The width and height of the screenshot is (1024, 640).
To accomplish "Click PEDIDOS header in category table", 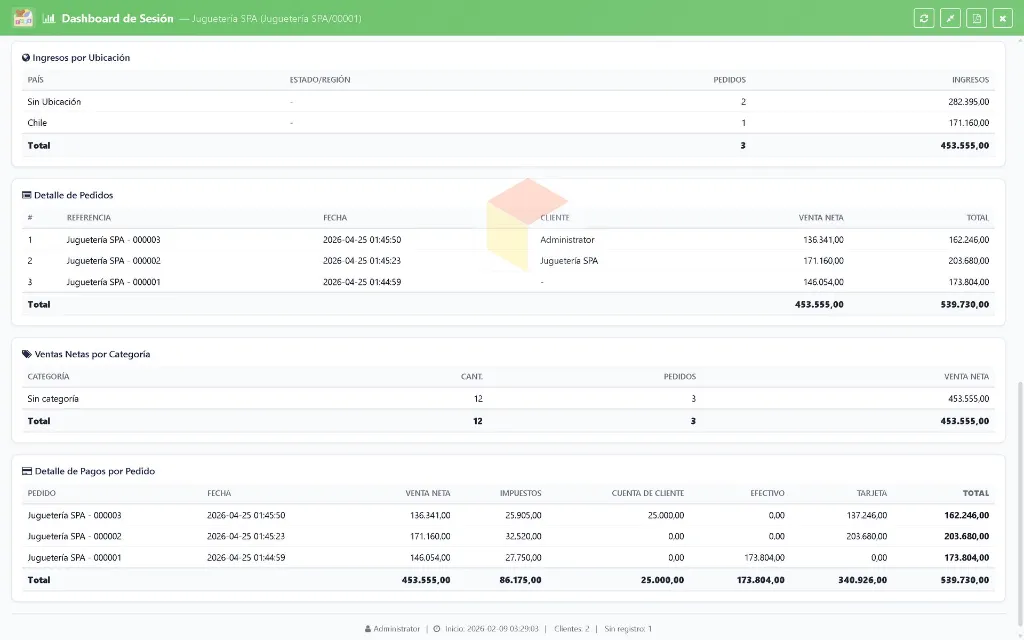I will coord(680,377).
